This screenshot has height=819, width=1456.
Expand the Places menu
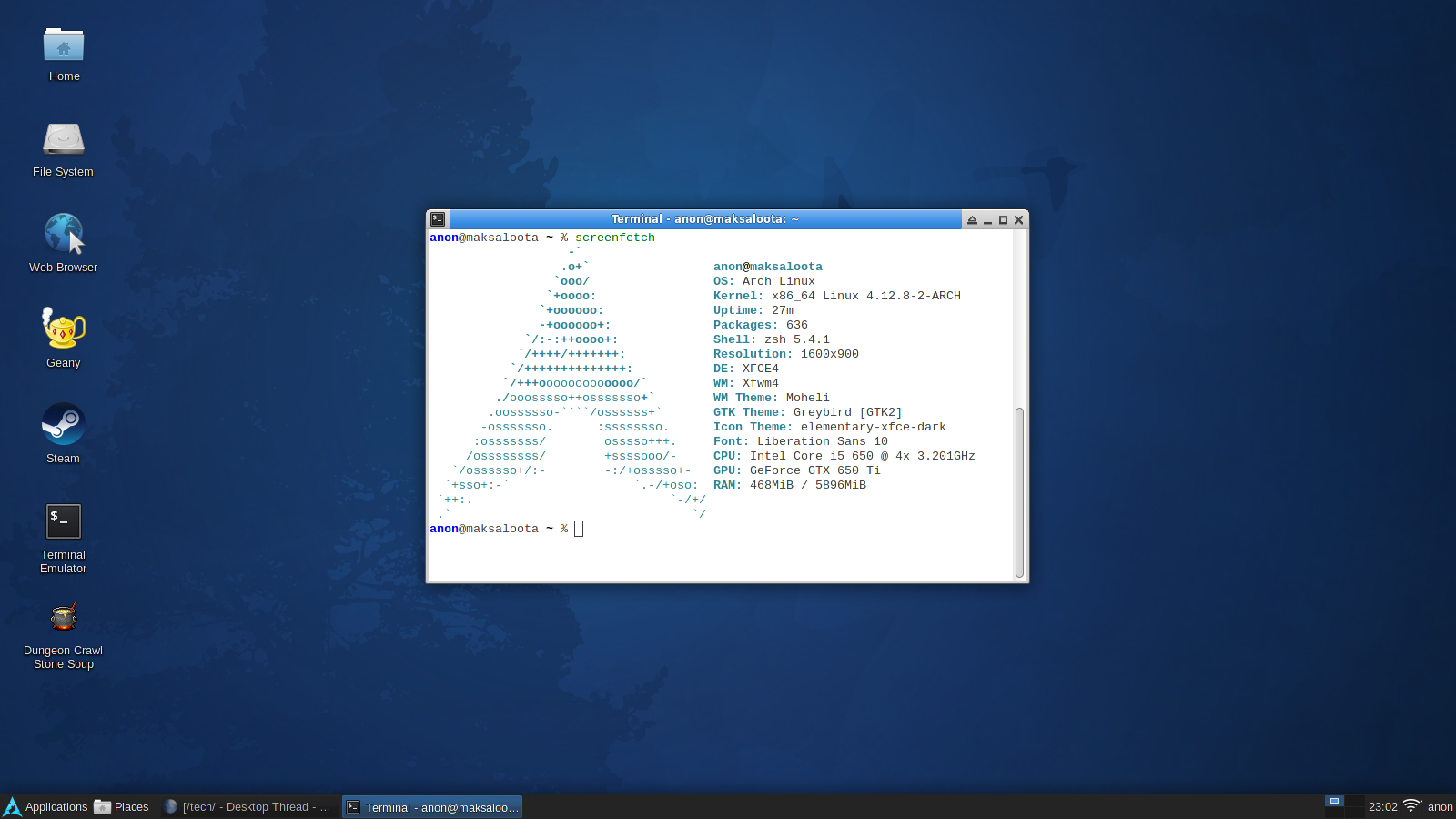tap(122, 807)
